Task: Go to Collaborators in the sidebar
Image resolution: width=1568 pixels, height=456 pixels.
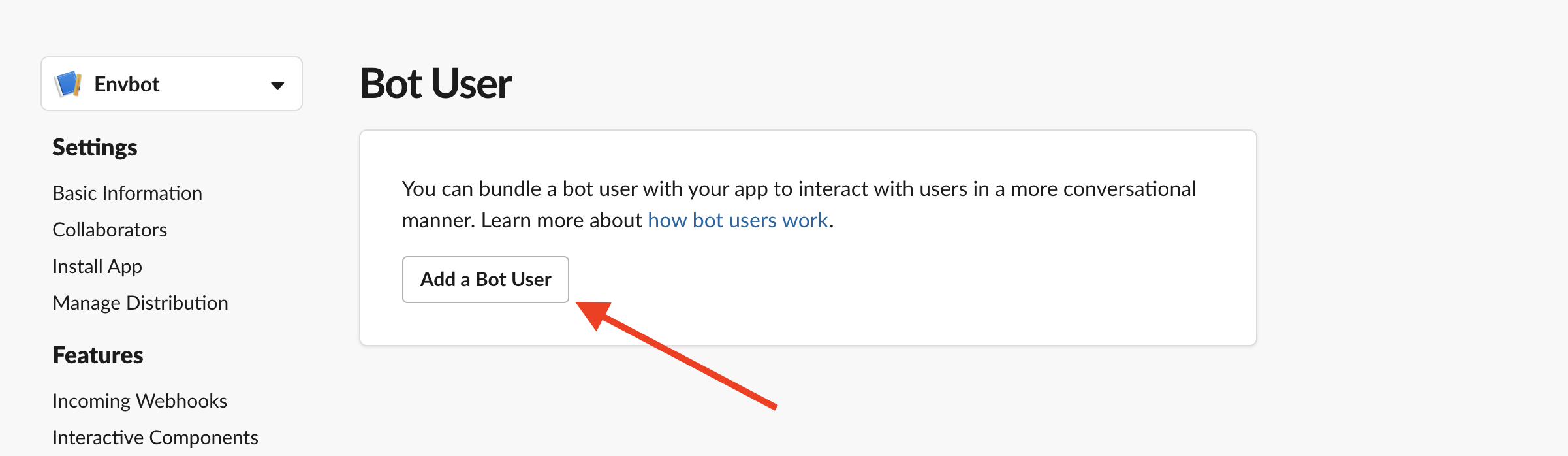Action: (x=110, y=230)
